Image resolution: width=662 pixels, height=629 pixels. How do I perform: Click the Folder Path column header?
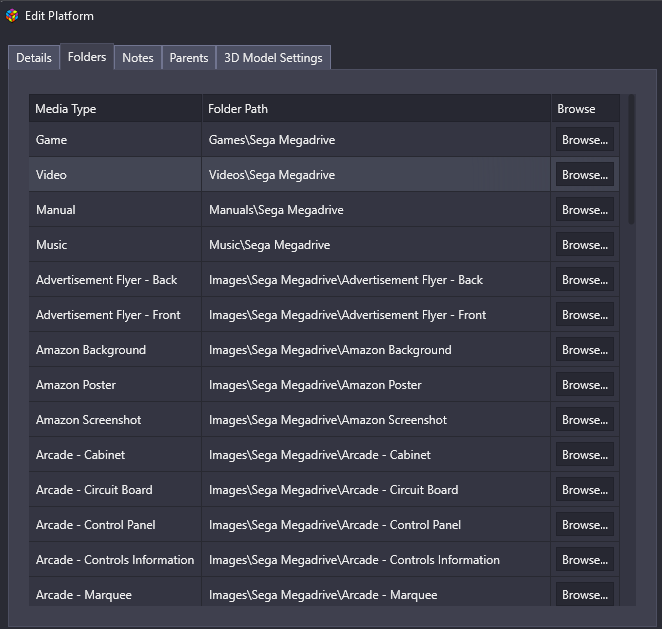[376, 108]
